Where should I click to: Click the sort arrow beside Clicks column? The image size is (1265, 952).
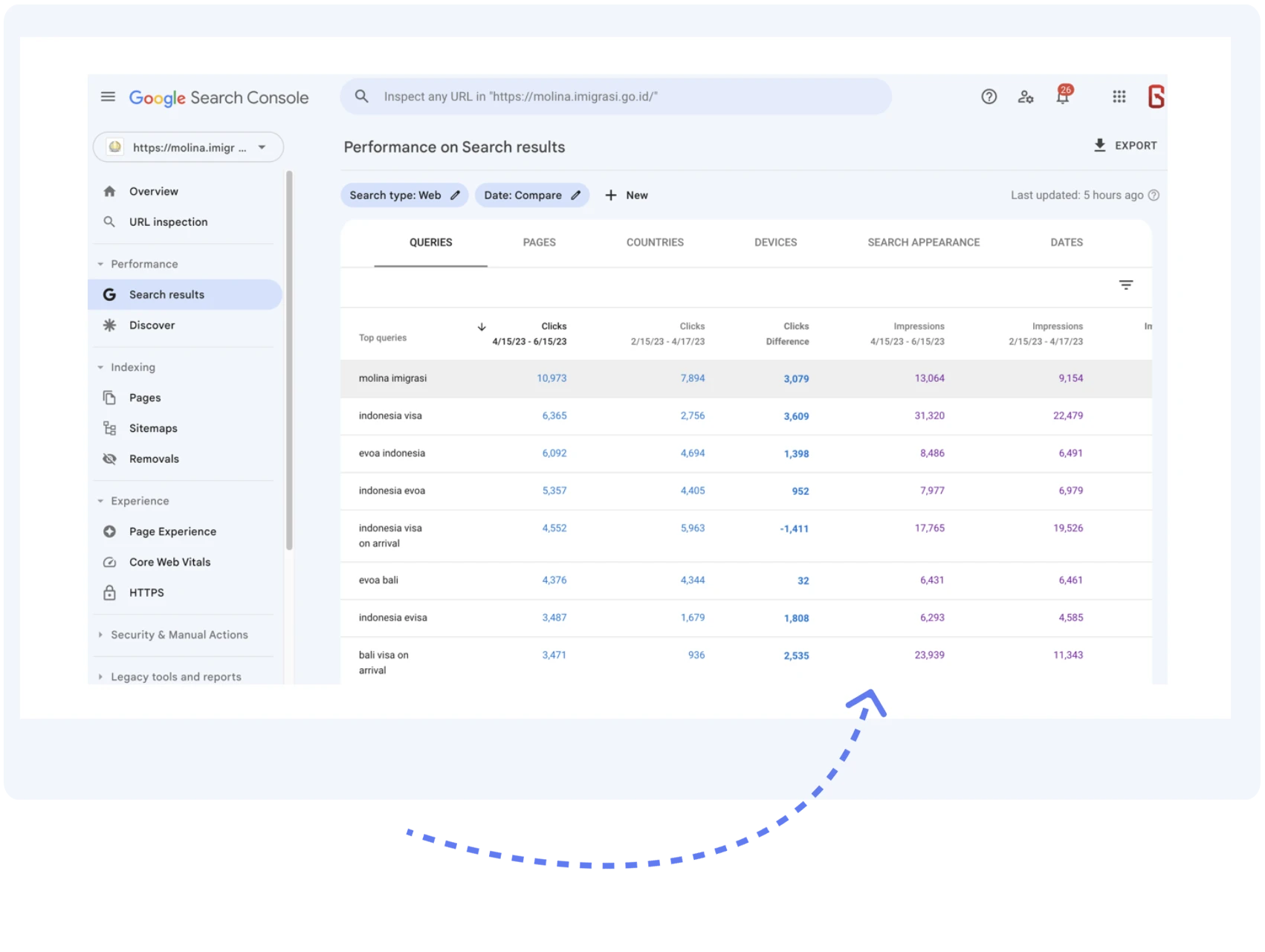482,327
